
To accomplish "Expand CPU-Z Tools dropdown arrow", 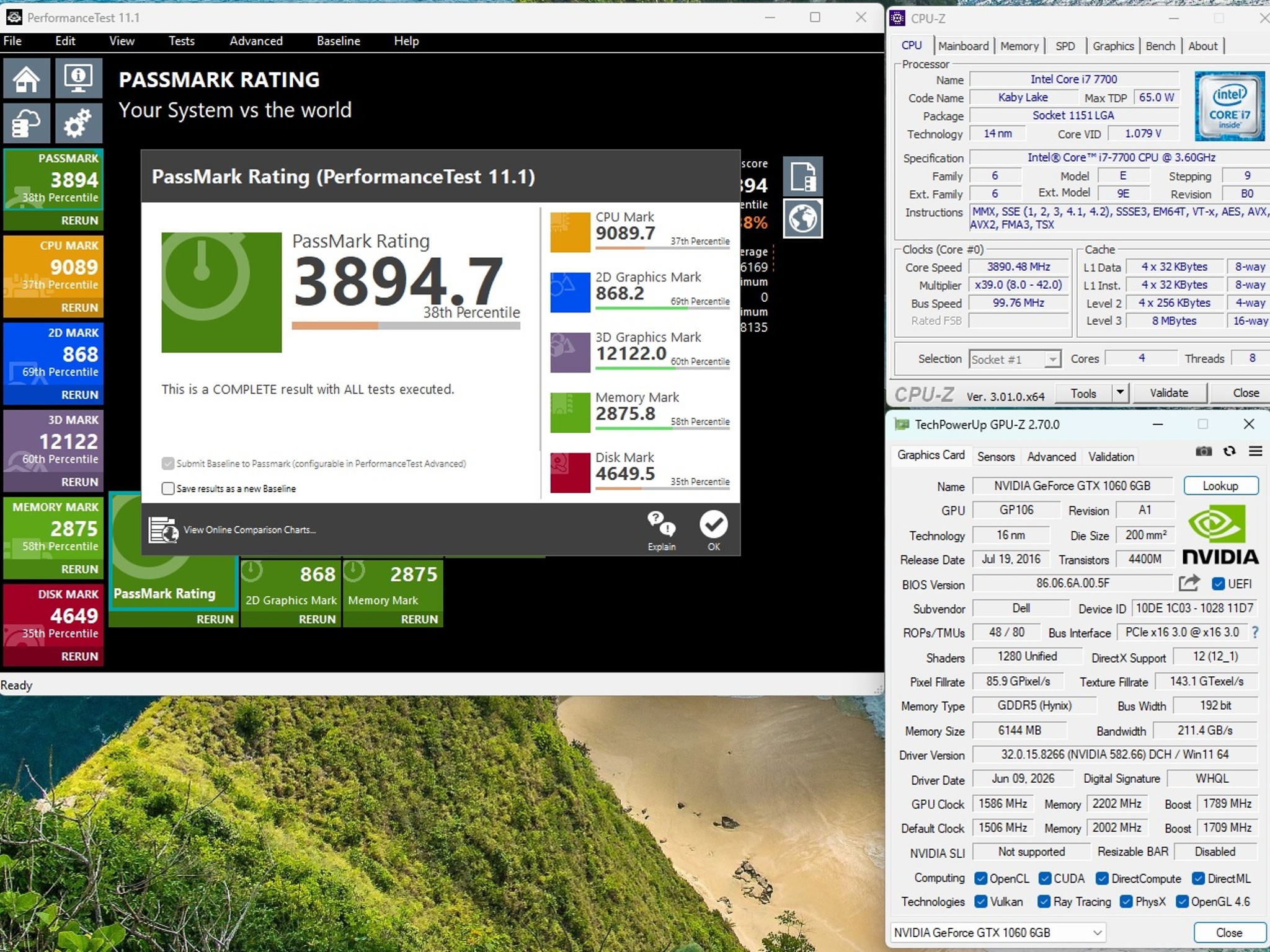I will 1120,392.
